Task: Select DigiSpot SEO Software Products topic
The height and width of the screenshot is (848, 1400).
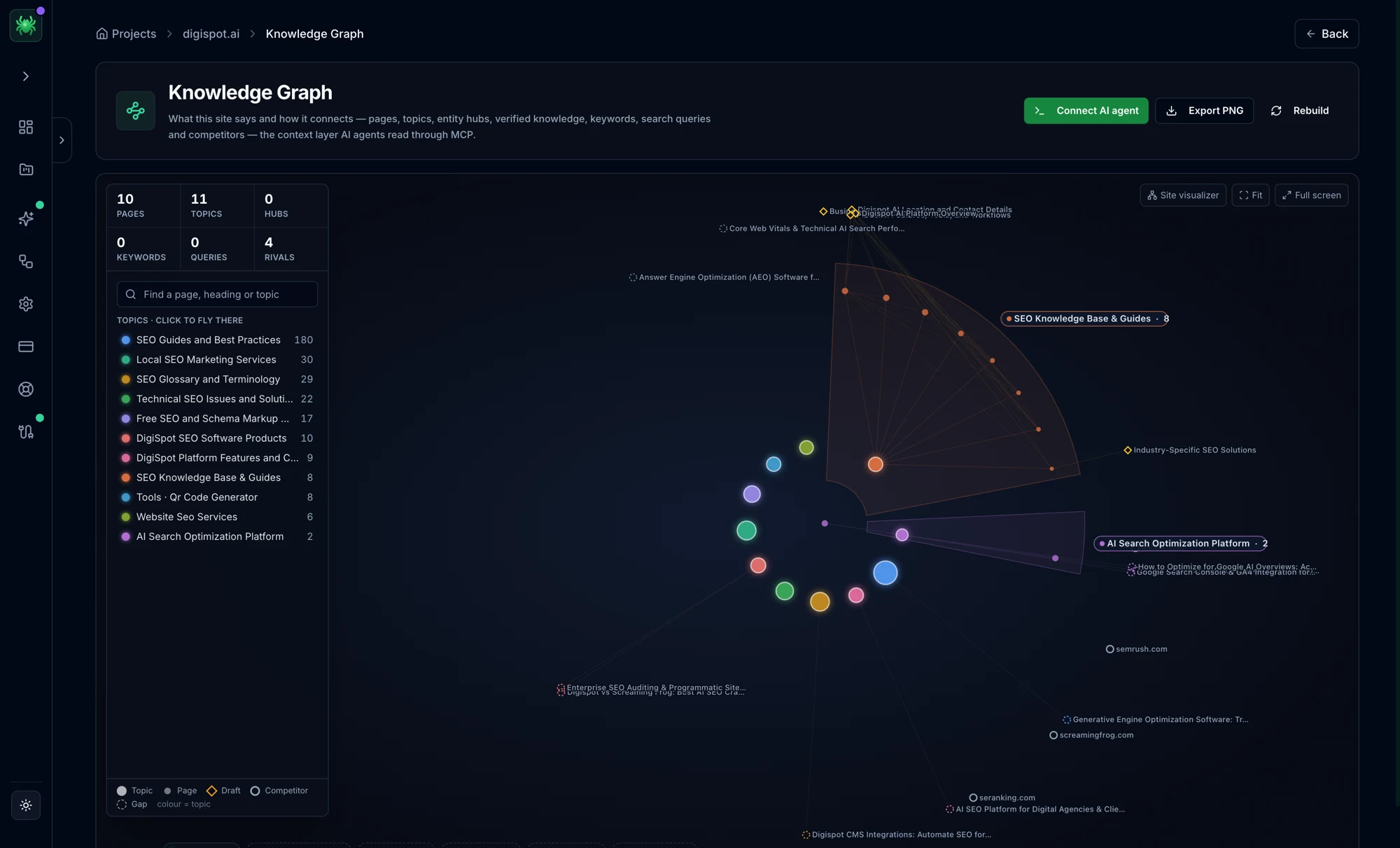Action: 217,438
